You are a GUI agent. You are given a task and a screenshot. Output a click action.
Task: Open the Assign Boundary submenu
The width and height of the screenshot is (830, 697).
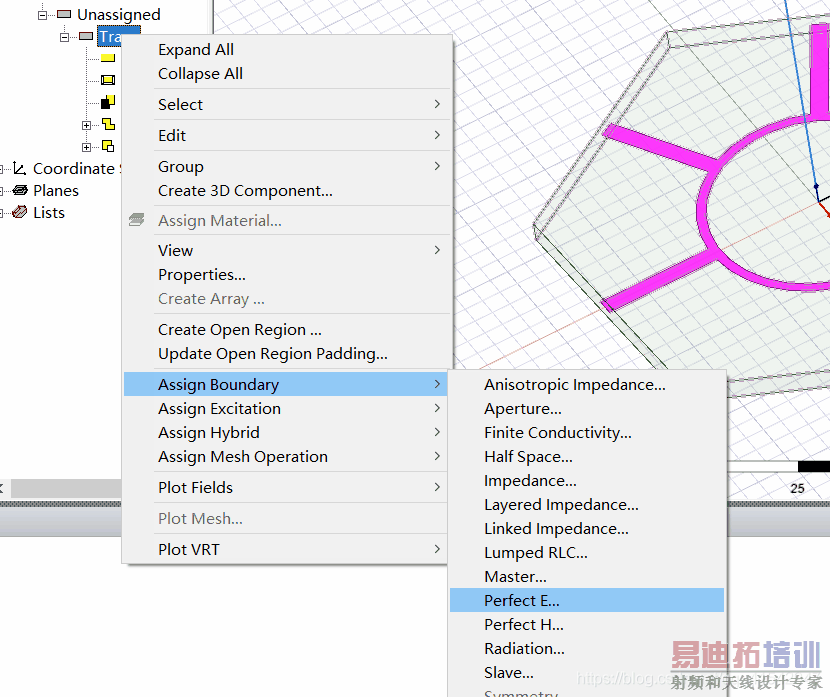coord(286,384)
